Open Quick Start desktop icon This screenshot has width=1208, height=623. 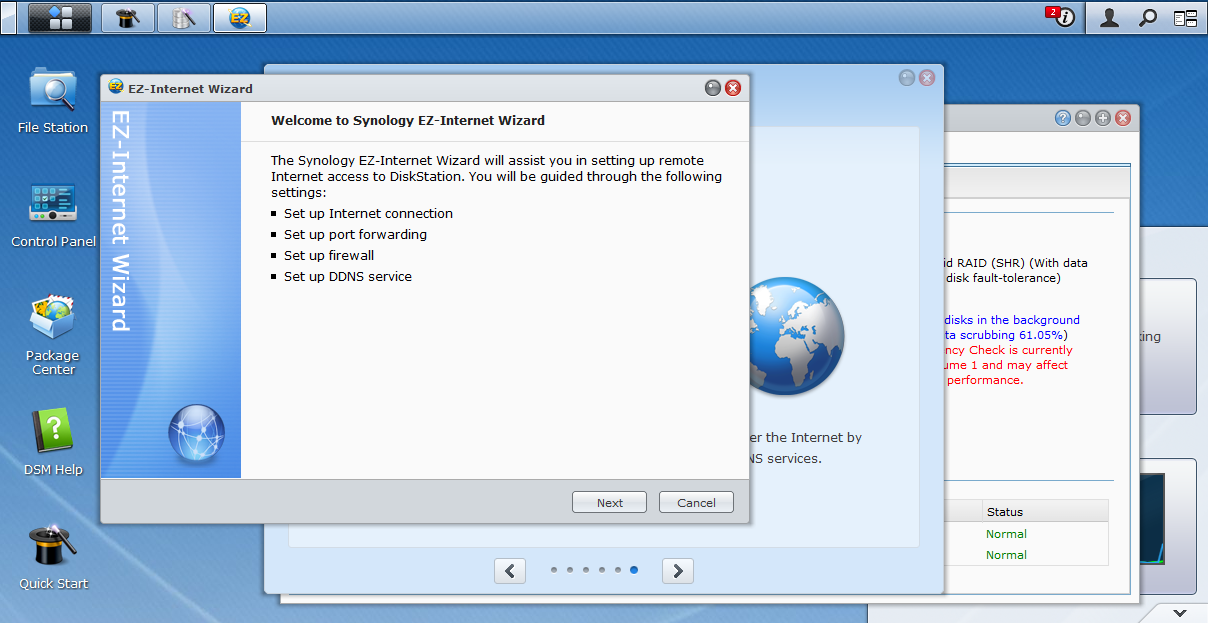point(53,556)
